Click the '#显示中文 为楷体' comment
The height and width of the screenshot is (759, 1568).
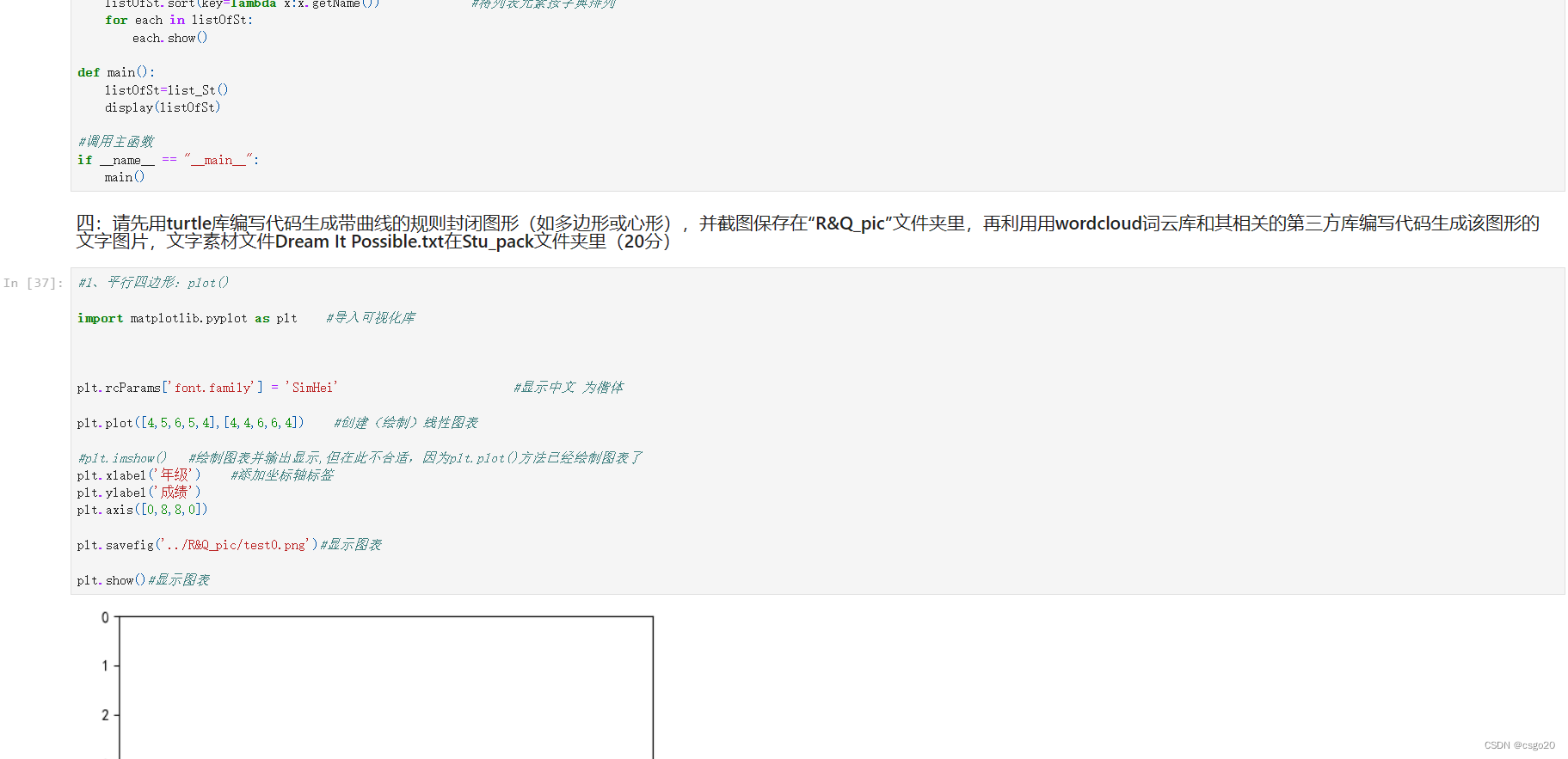[569, 388]
